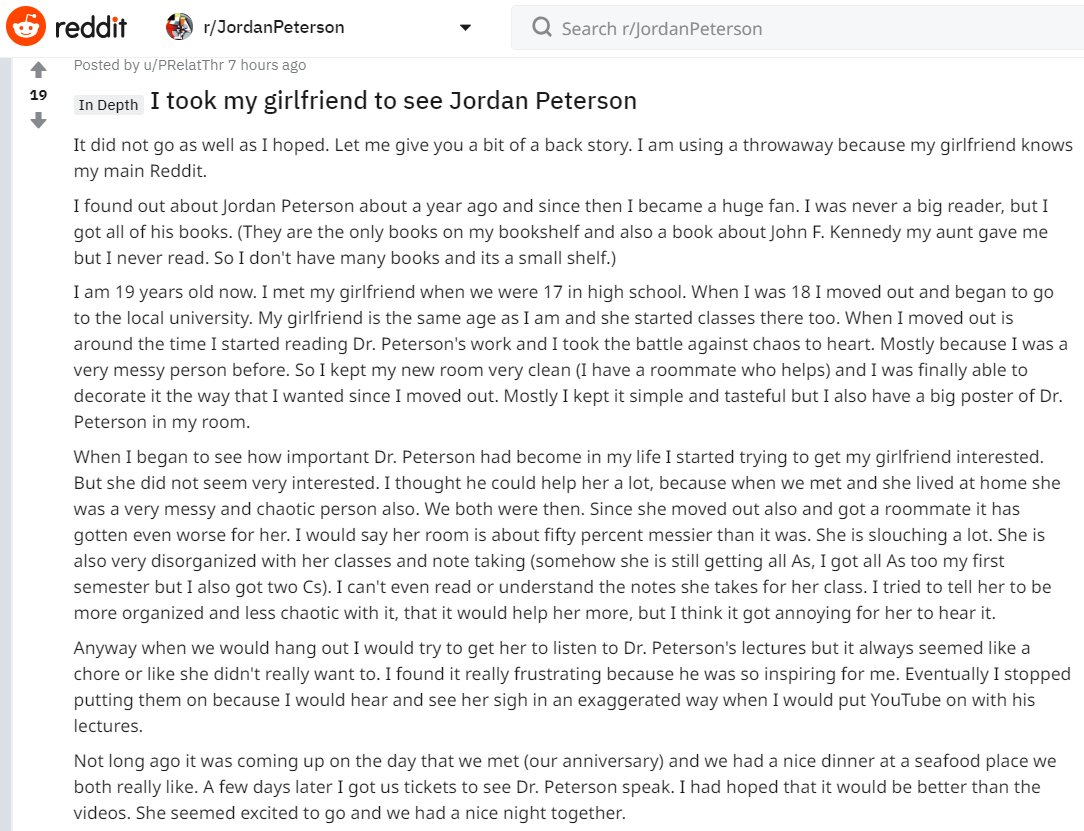Screen dimensions: 1084x831
Task: Click the Reddit Snoo logo icon
Action: (26, 27)
